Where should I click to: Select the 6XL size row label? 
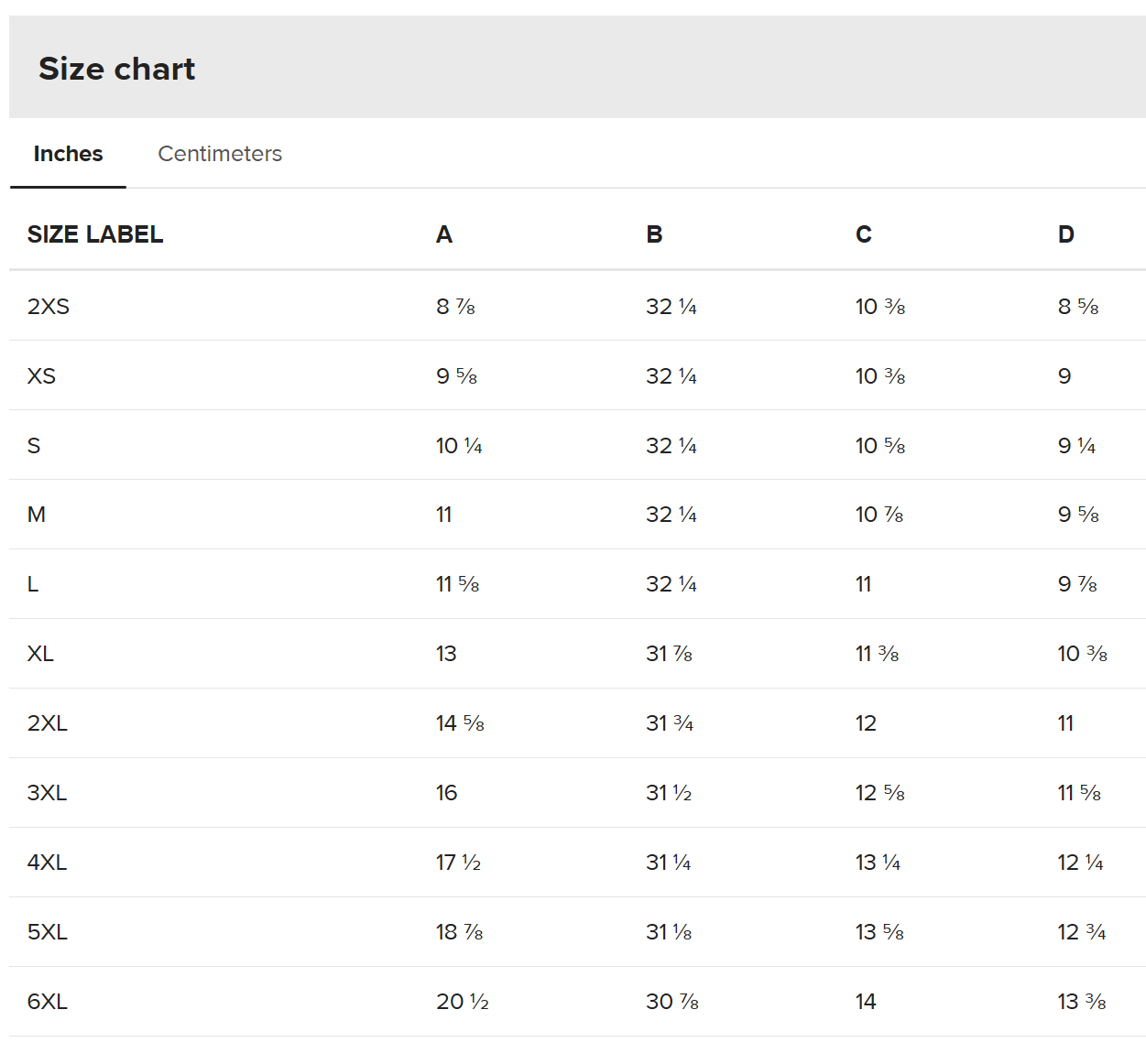48,1002
